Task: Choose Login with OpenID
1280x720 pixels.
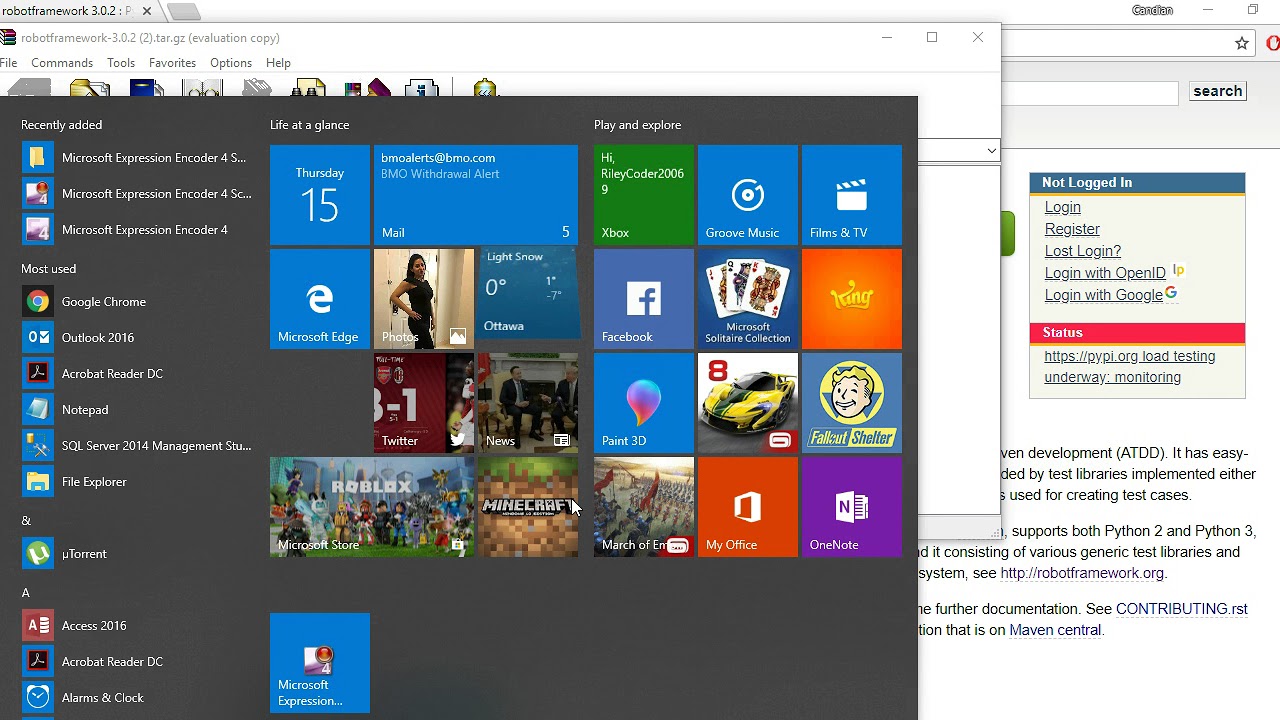Action: coord(1105,273)
